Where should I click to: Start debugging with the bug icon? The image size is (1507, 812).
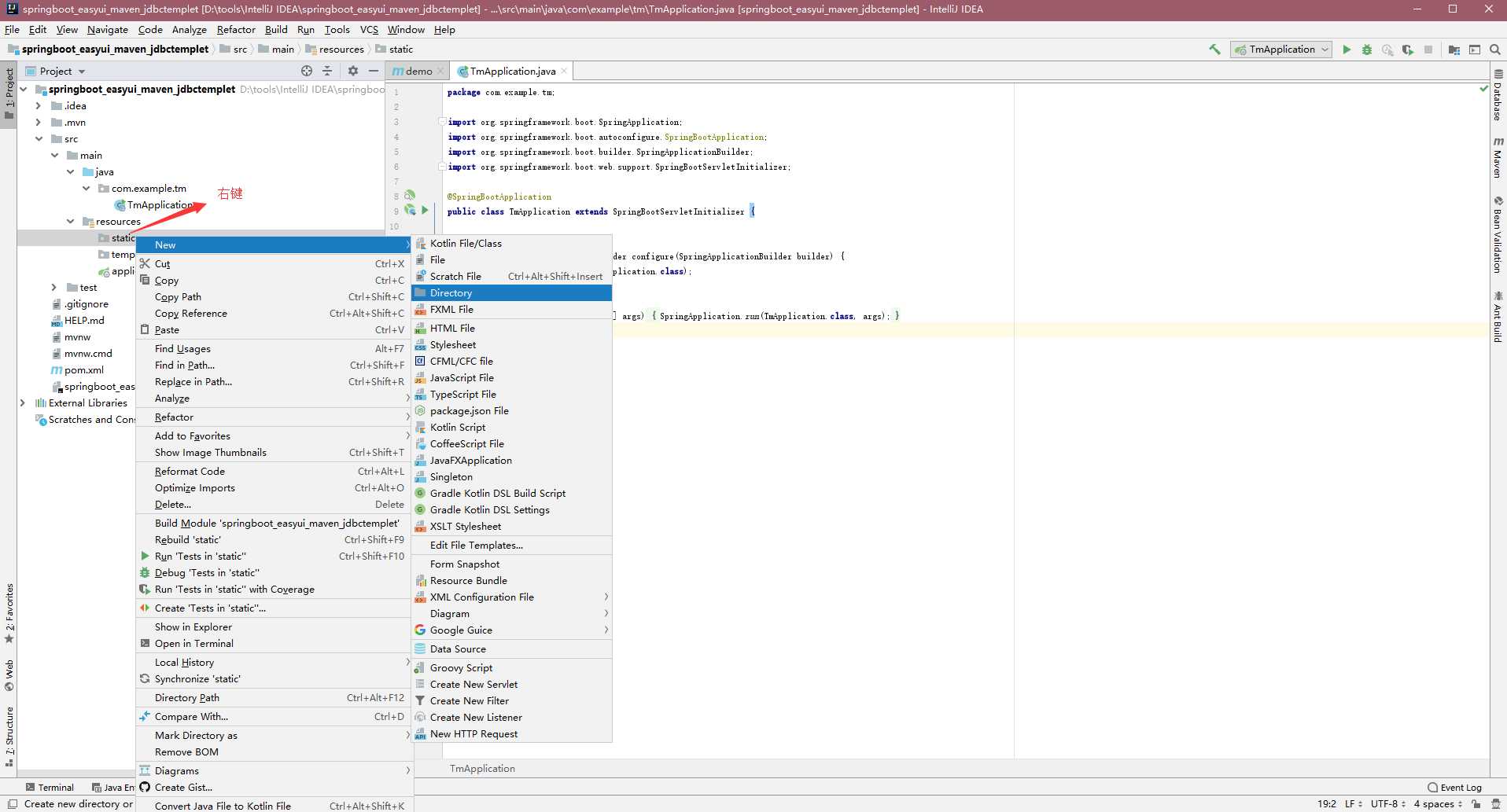tap(1367, 50)
